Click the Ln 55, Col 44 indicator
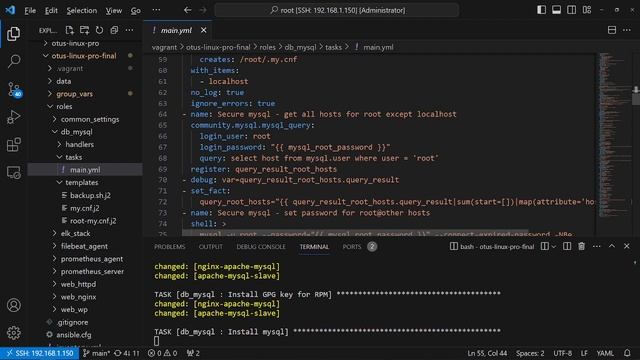640x360 pixels. click(487, 353)
